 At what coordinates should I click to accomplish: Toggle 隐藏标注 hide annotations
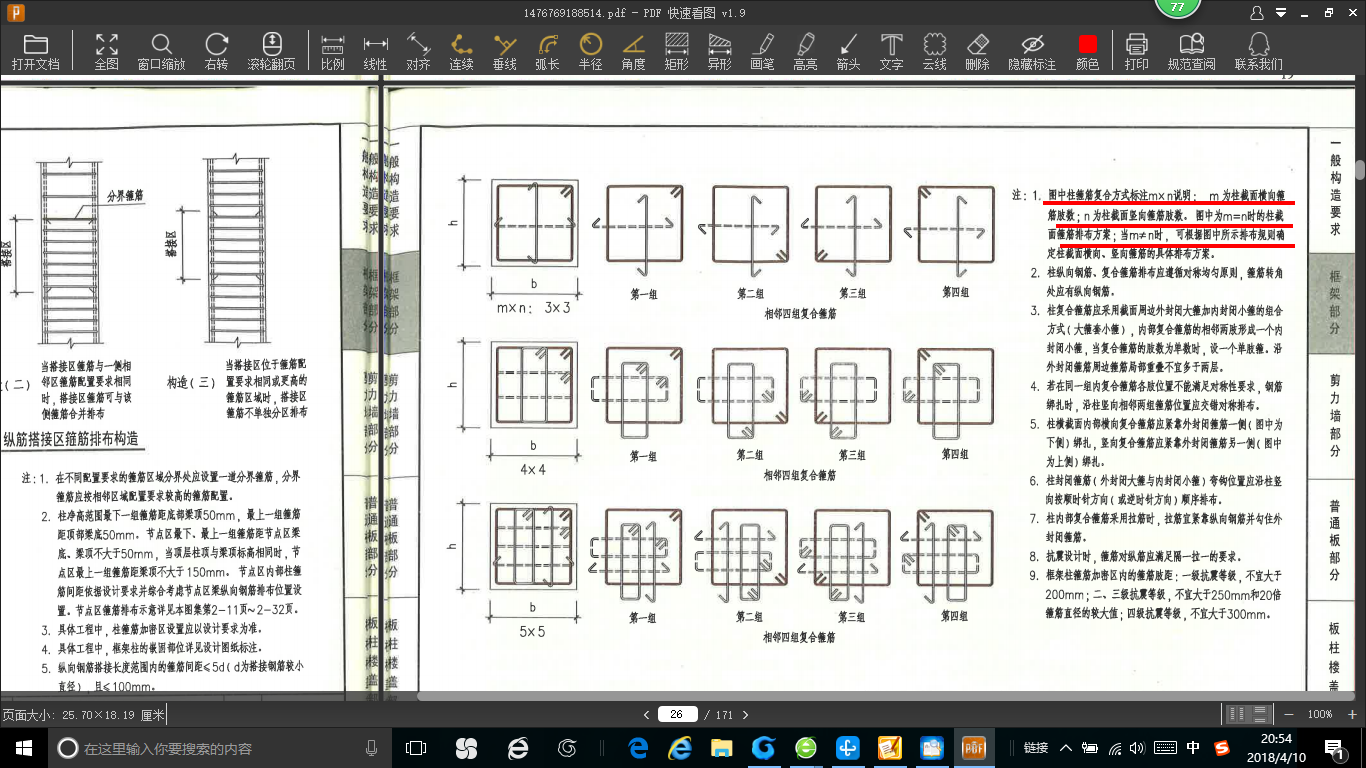(1032, 51)
